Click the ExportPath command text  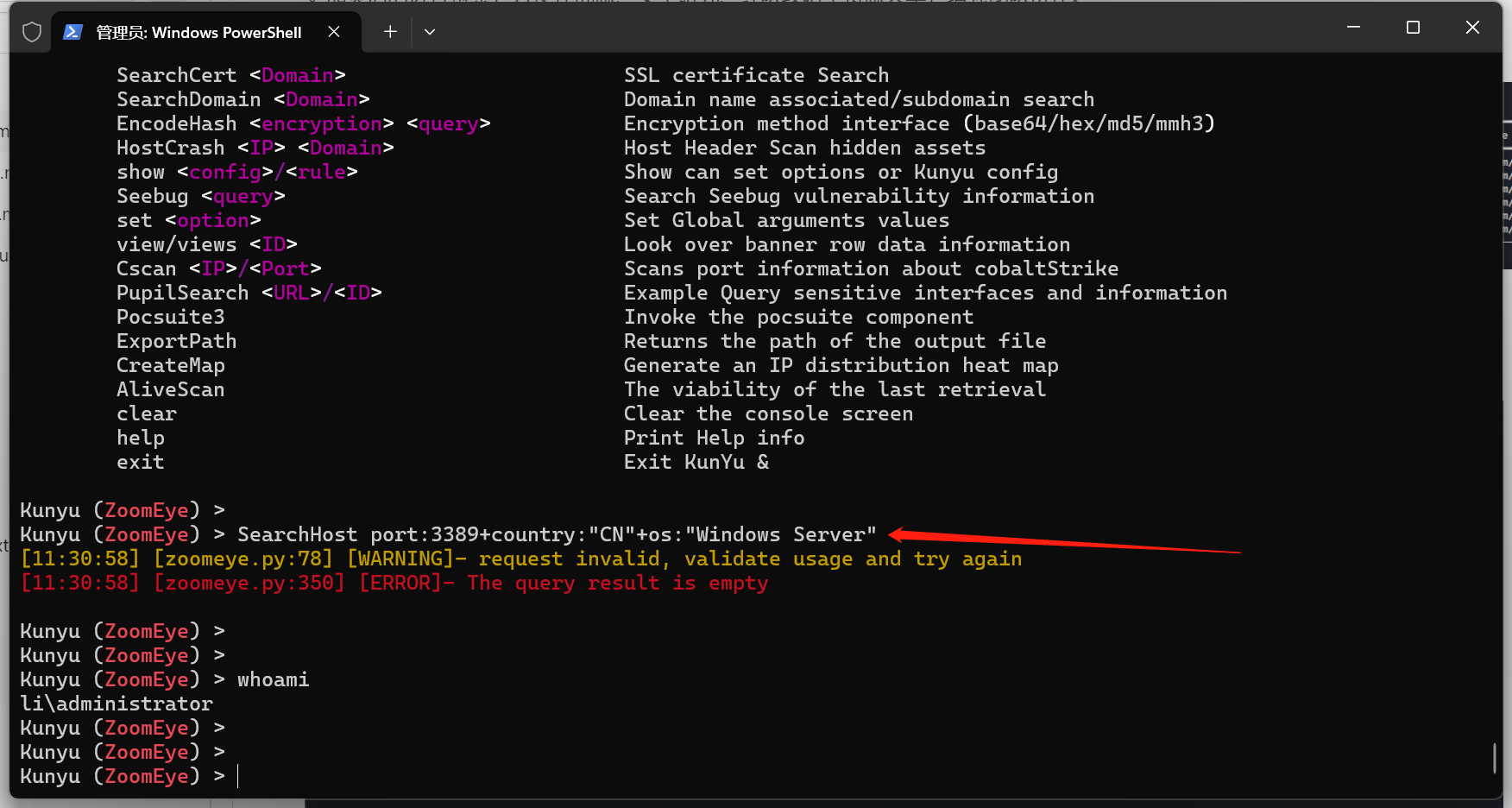(176, 341)
